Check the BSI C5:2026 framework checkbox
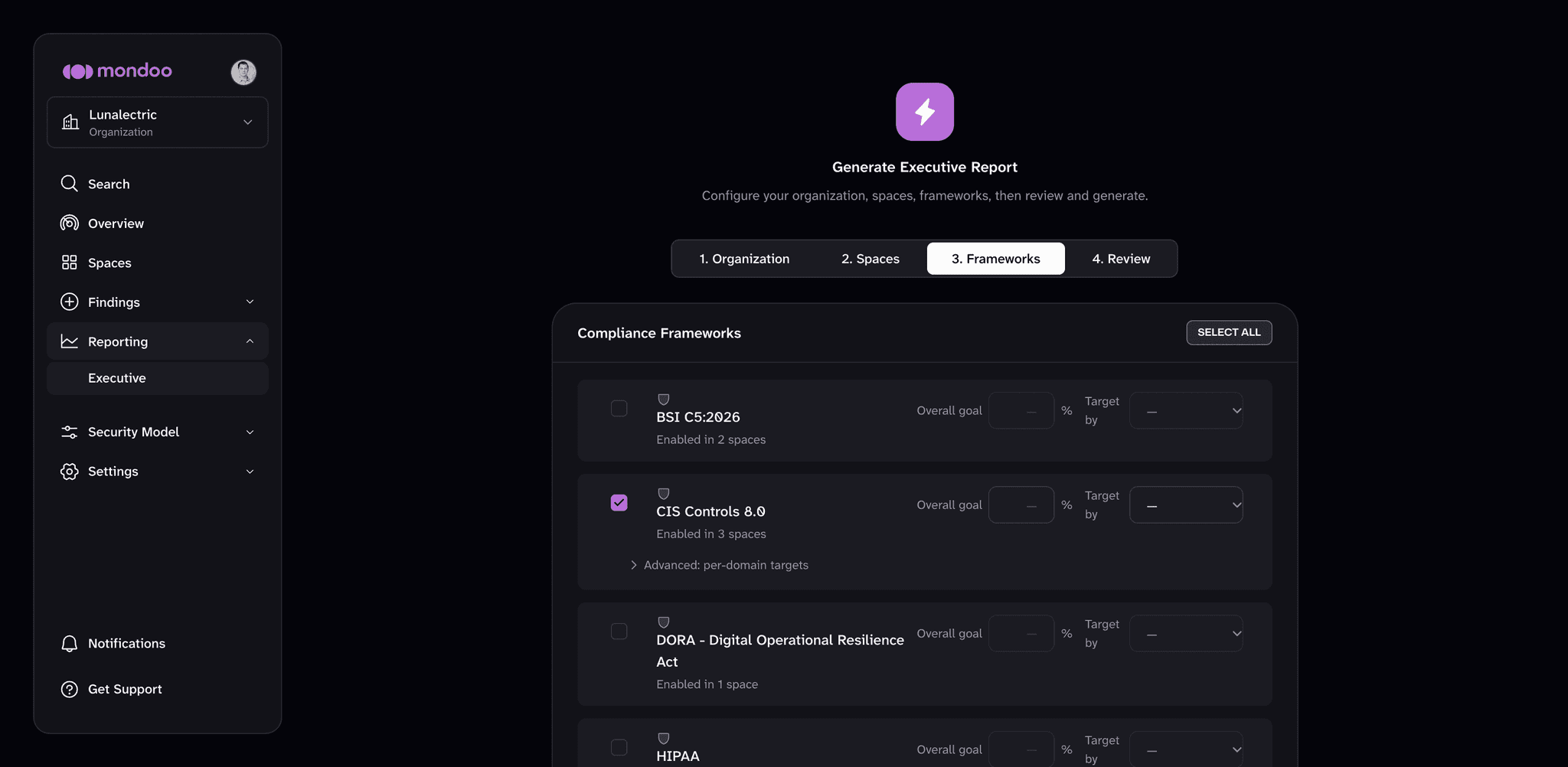The image size is (1568, 767). (x=619, y=409)
